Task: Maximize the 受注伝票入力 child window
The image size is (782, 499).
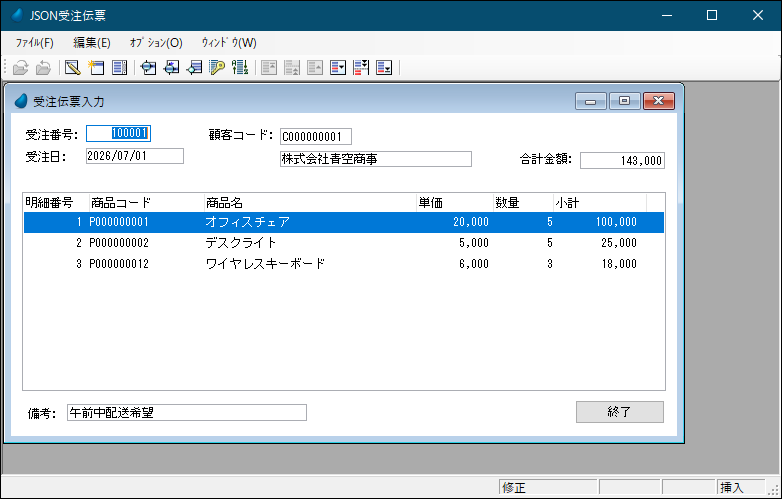Action: coord(624,101)
